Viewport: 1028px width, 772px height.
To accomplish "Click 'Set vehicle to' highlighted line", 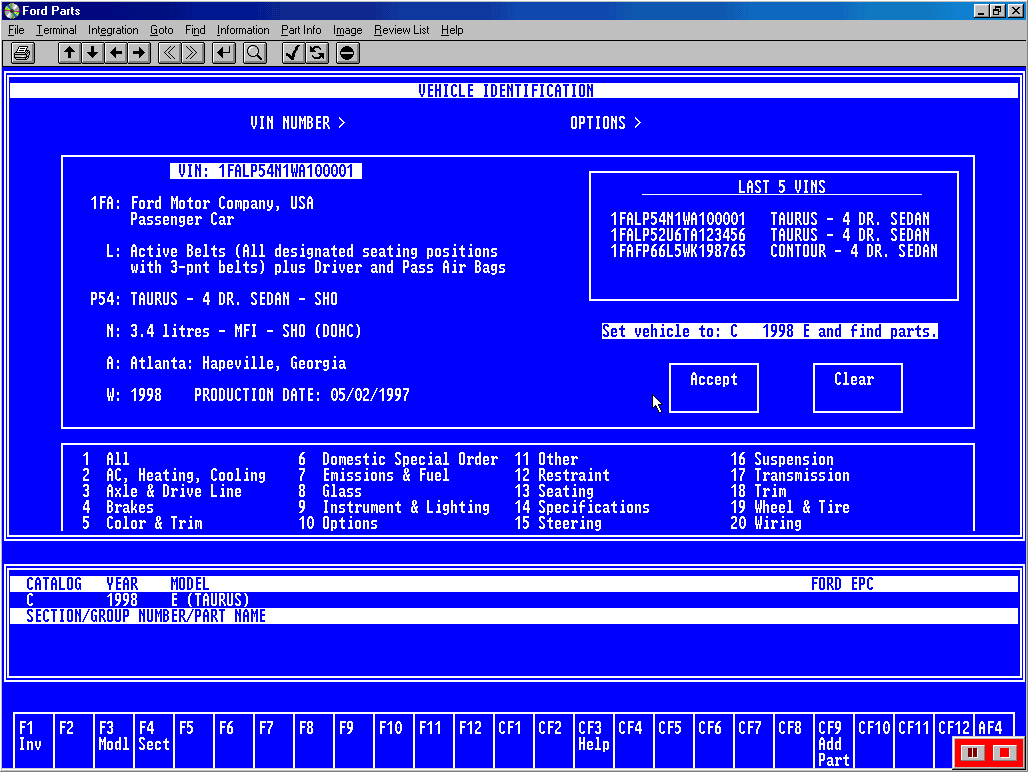I will pos(770,331).
